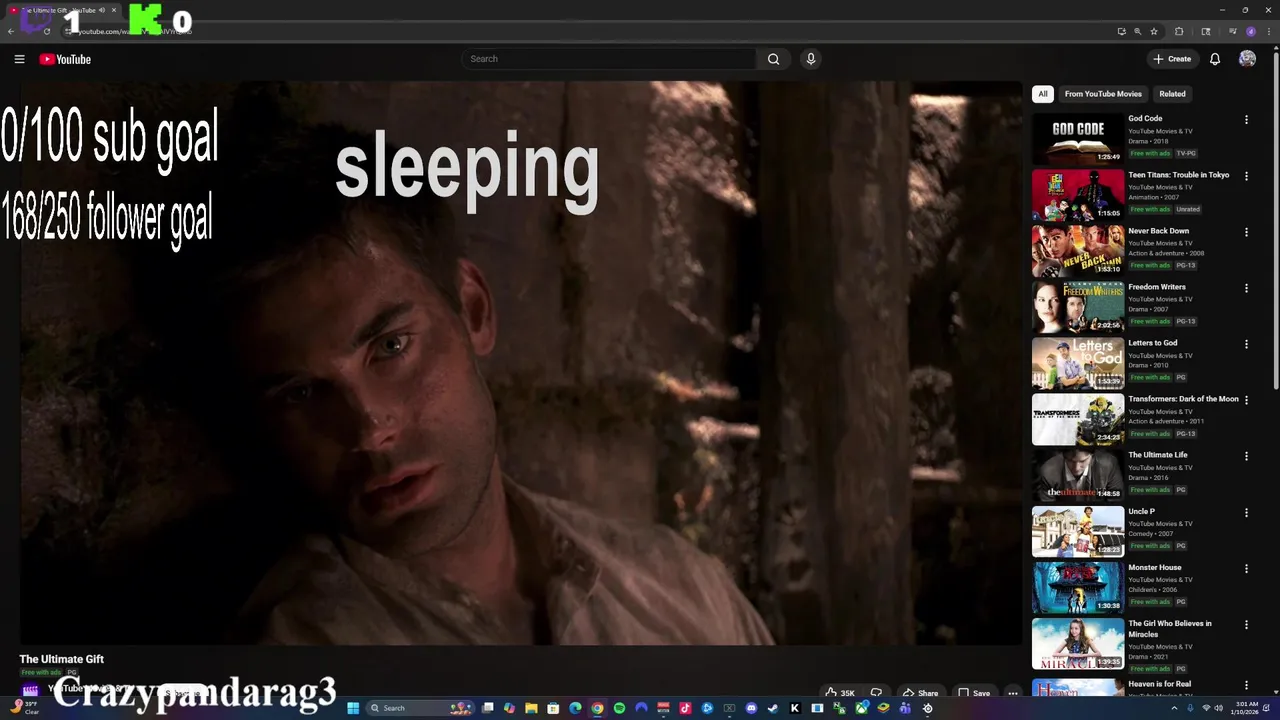
Task: Open options for The Girl Who Believes in Miracles
Action: click(1246, 625)
